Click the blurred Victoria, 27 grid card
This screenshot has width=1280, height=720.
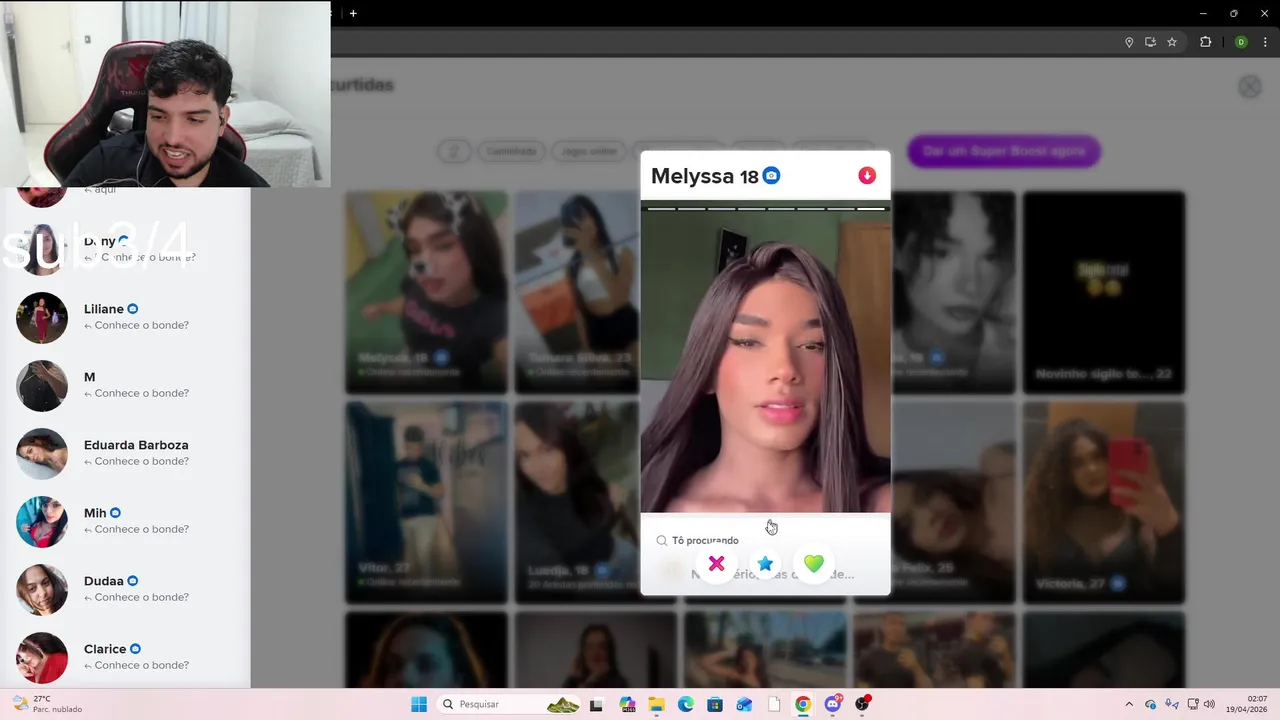click(1104, 502)
